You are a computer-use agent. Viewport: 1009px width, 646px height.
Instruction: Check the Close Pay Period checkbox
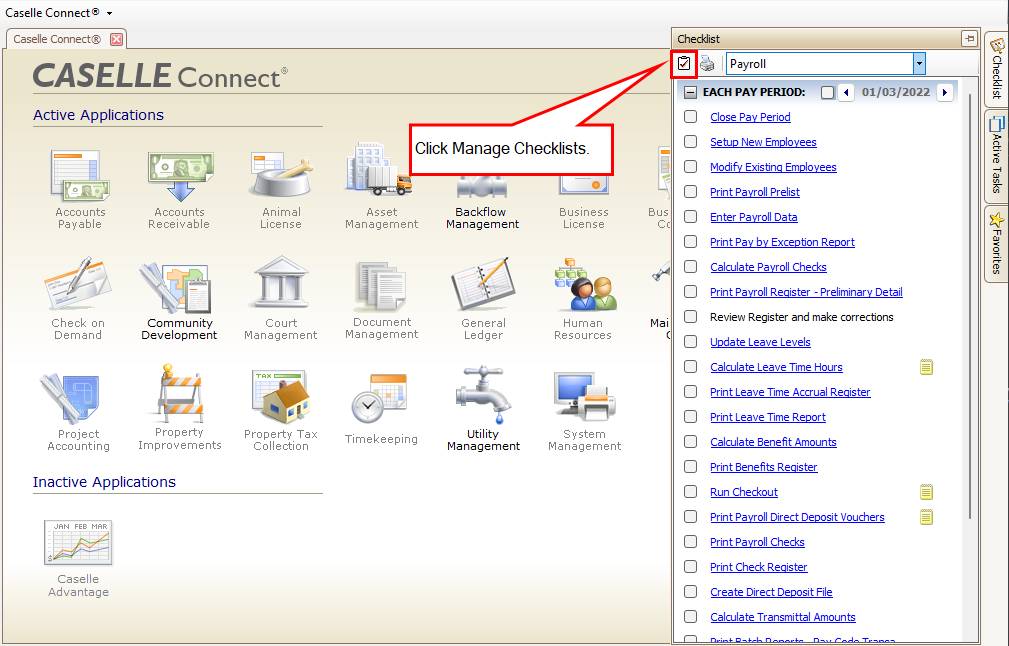pos(690,116)
